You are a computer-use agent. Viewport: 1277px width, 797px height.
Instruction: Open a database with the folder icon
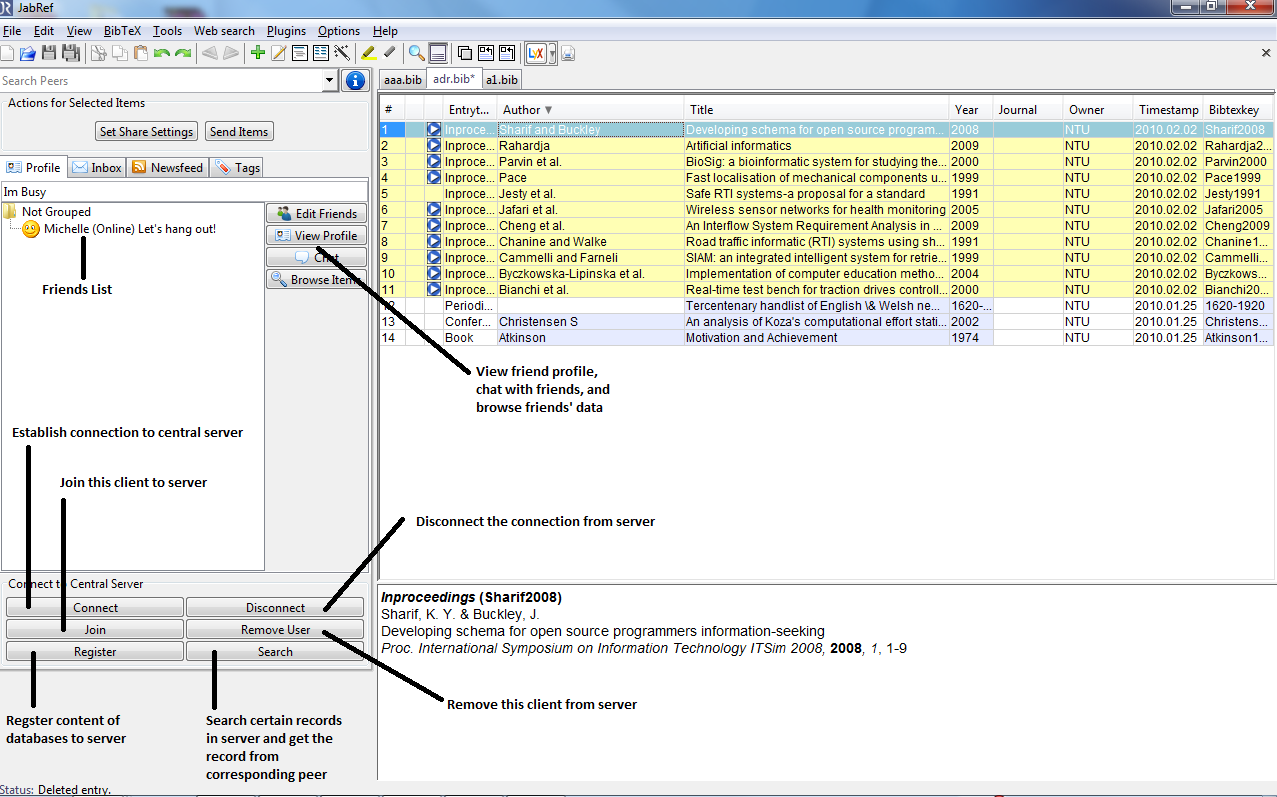[28, 53]
